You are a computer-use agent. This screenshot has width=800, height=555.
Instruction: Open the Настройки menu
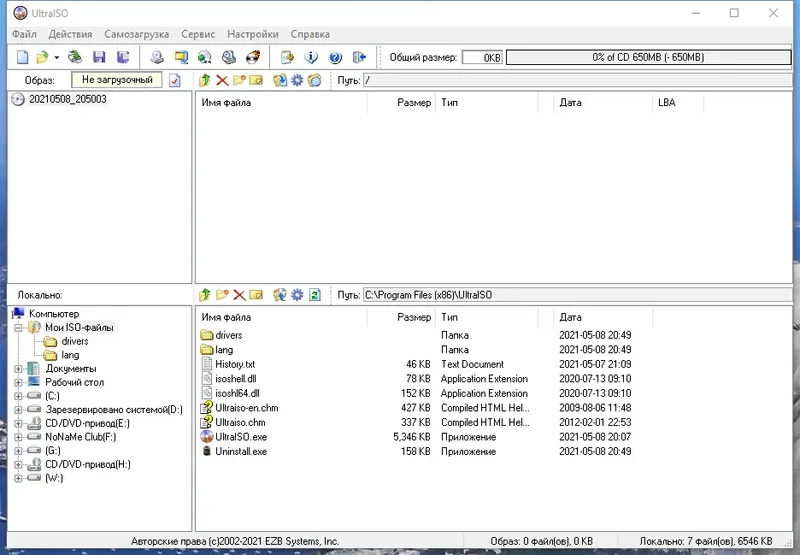click(x=253, y=34)
